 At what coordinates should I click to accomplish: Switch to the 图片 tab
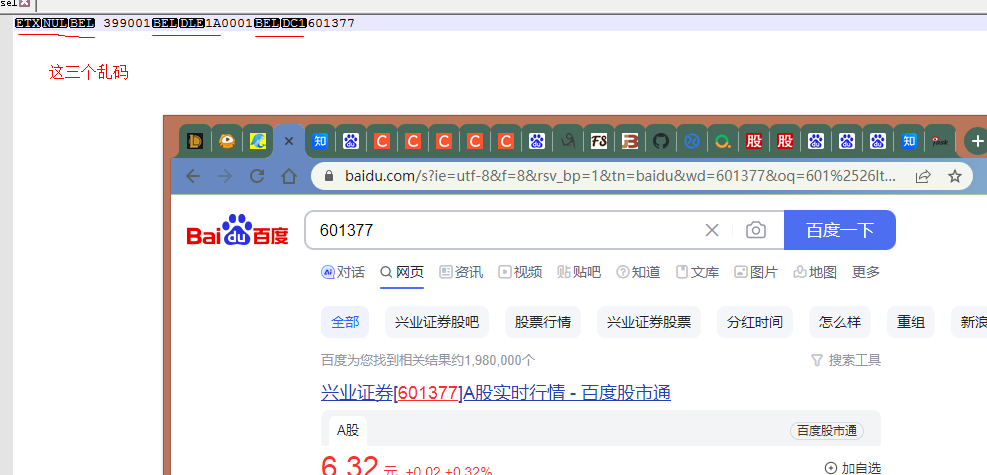[x=756, y=272]
